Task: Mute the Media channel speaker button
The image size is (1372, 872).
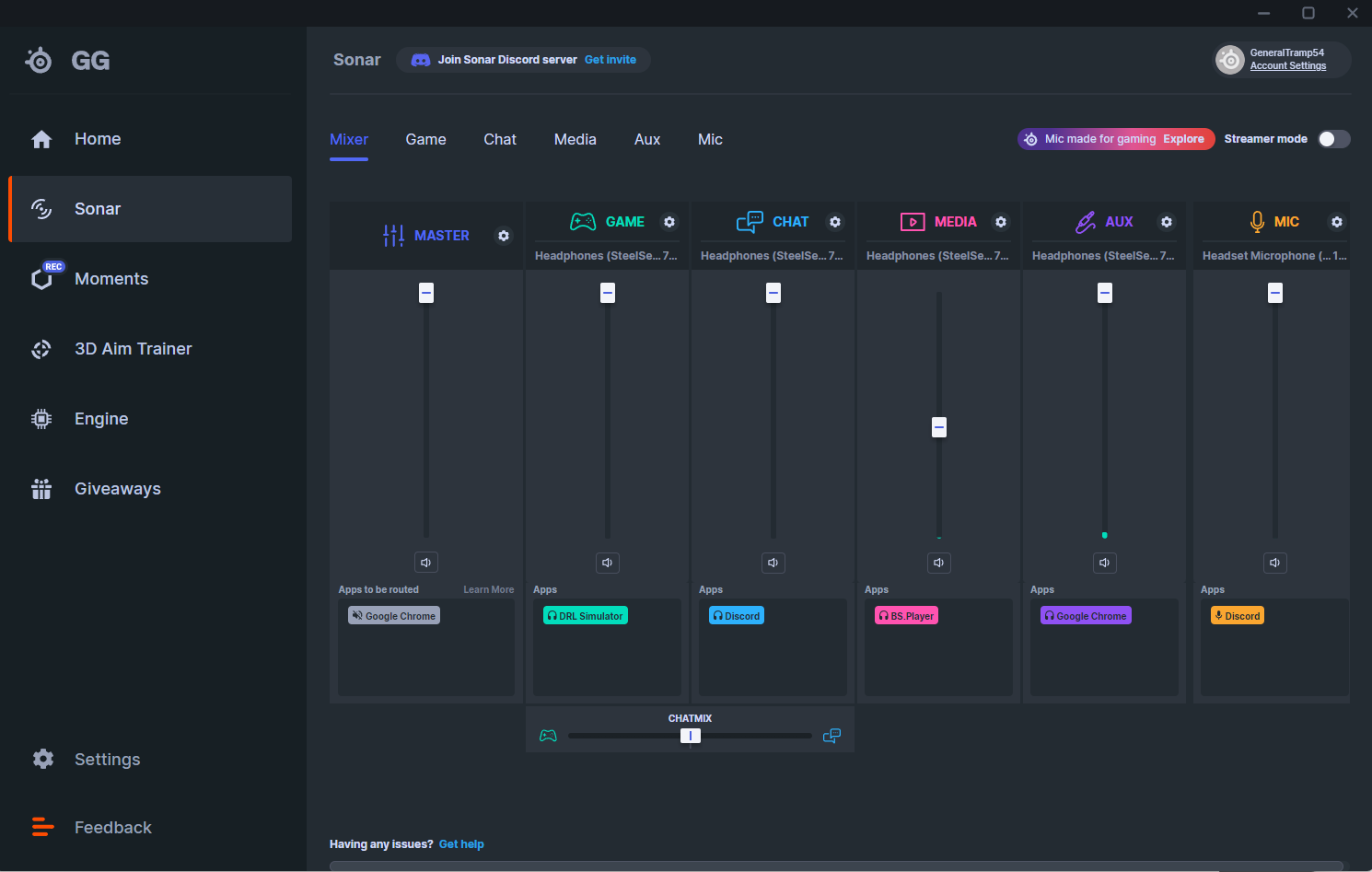Action: [x=938, y=563]
